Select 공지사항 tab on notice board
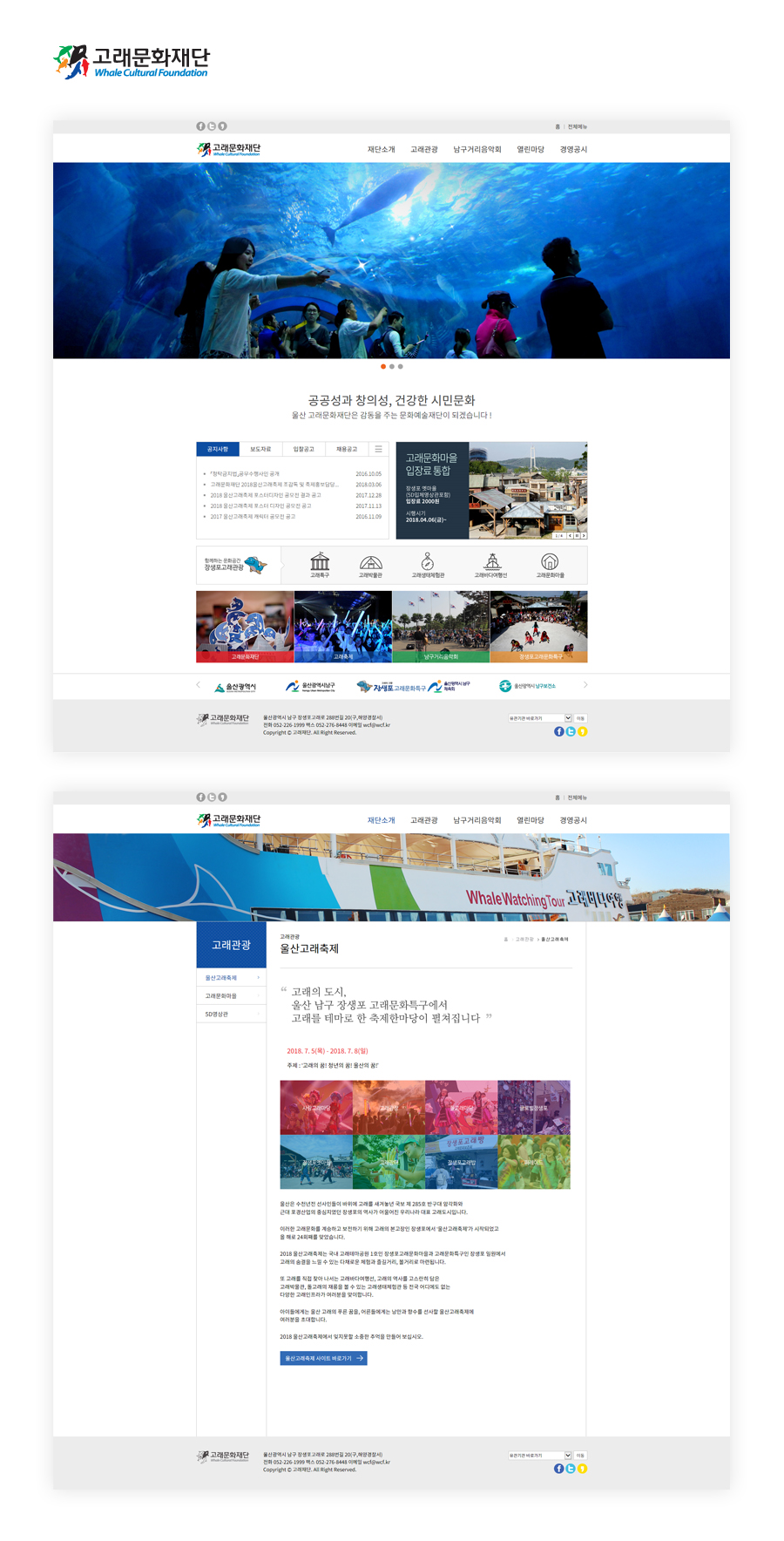The image size is (784, 1541). point(218,449)
